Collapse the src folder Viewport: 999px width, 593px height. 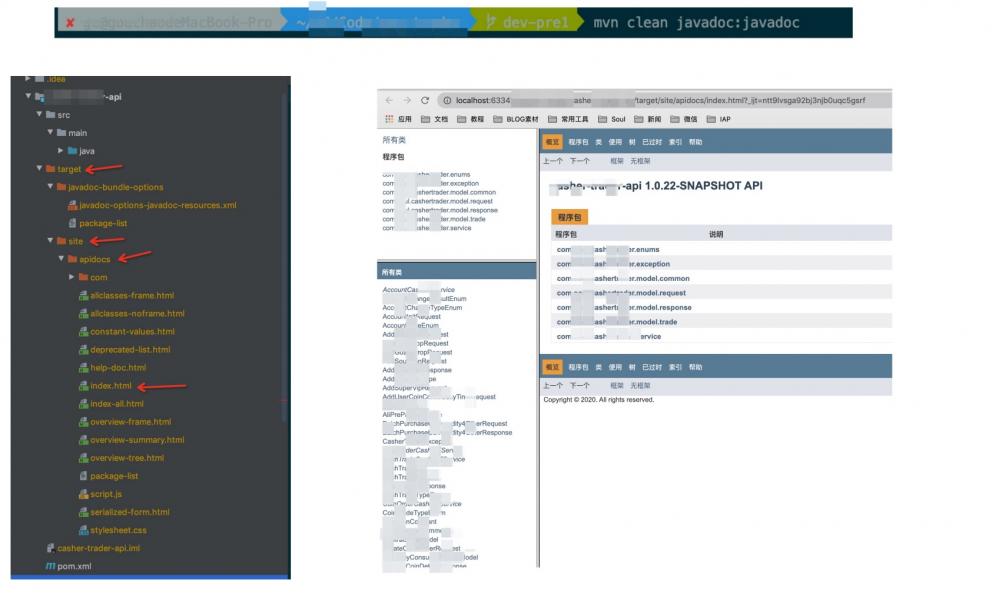click(39, 115)
